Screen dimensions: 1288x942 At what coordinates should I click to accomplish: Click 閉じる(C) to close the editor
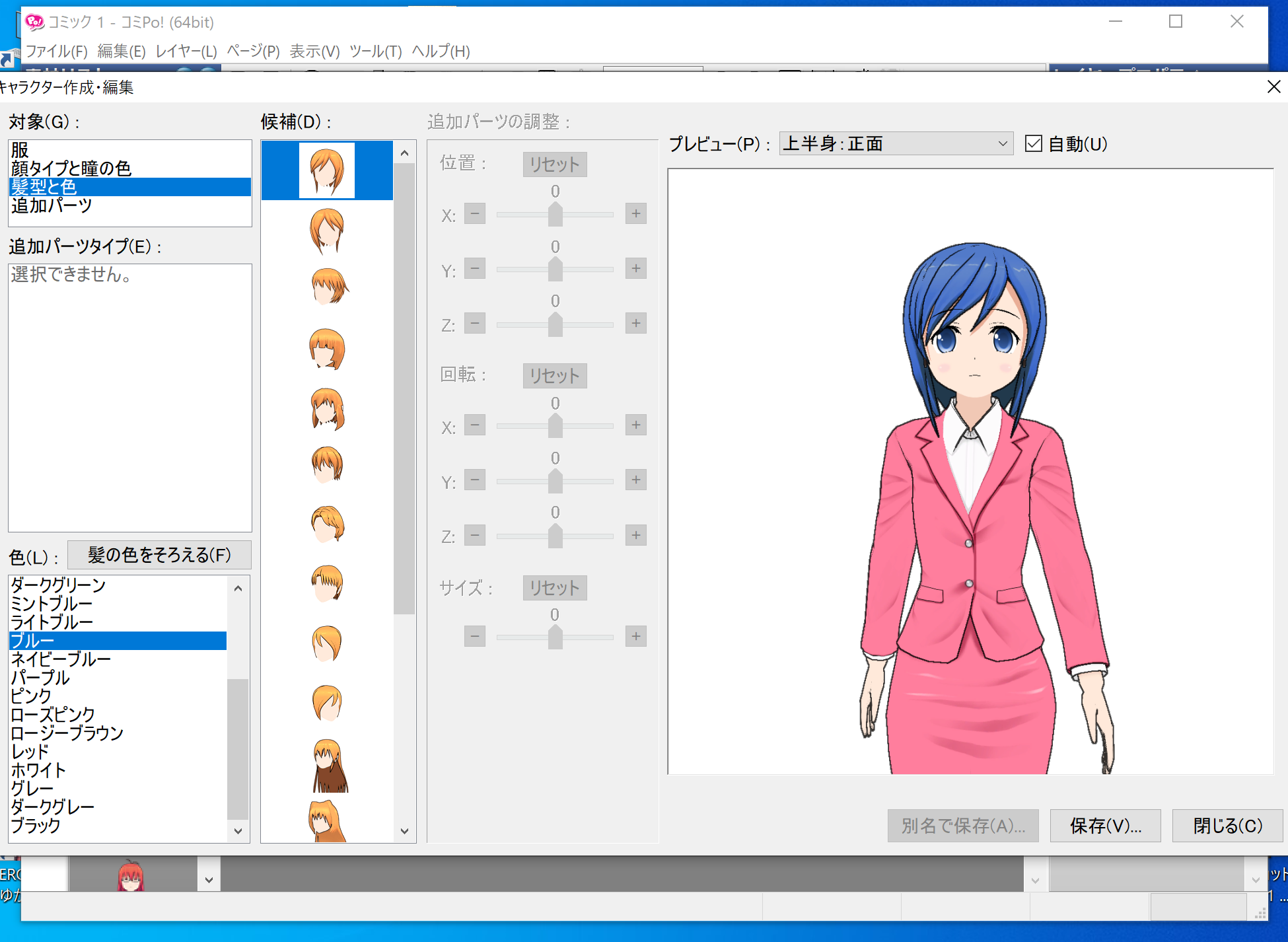coord(1227,825)
